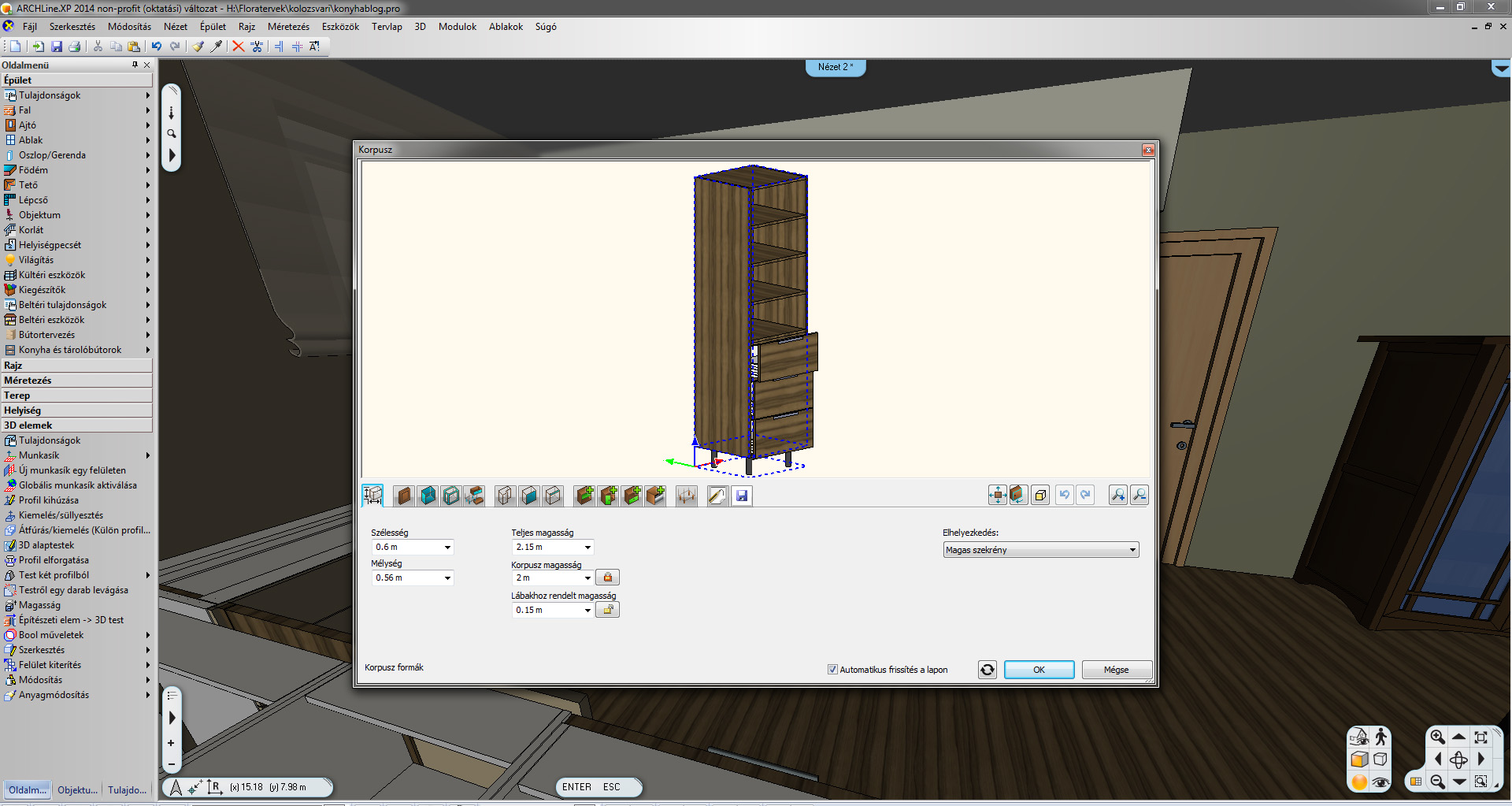Toggle lock beside Korpusz magasság
Viewport: 1512px width, 806px height.
(x=607, y=578)
